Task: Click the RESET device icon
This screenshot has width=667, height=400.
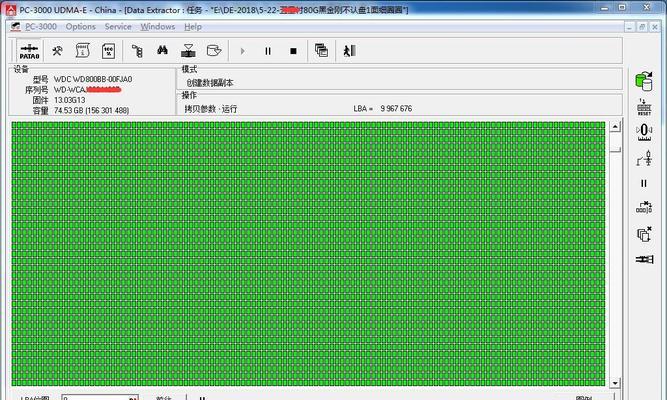Action: point(644,107)
